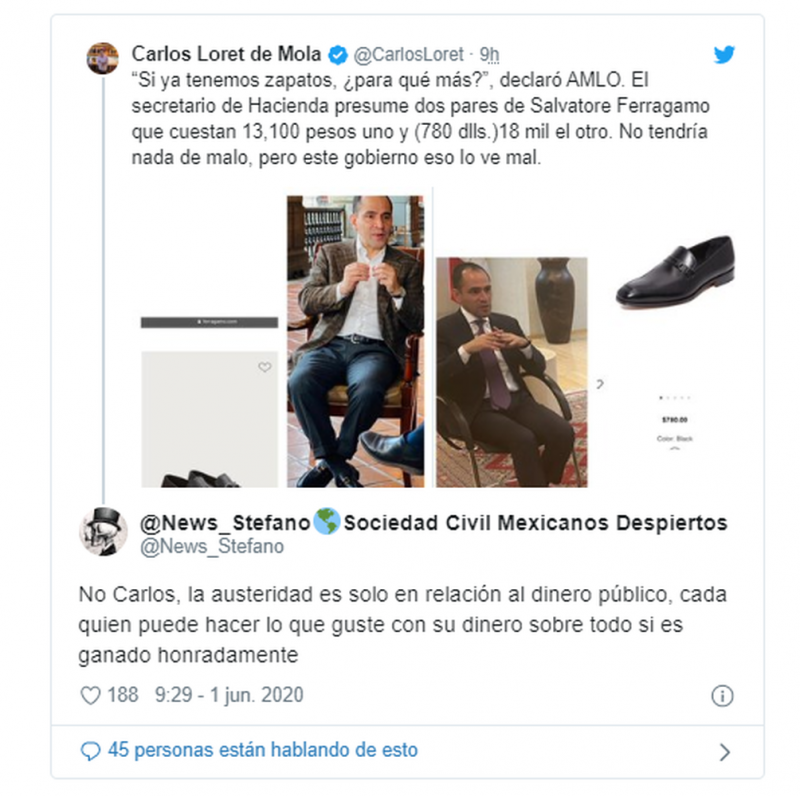The image size is (800, 796).
Task: Open the @CarlosLoret handle link
Action: click(x=408, y=55)
